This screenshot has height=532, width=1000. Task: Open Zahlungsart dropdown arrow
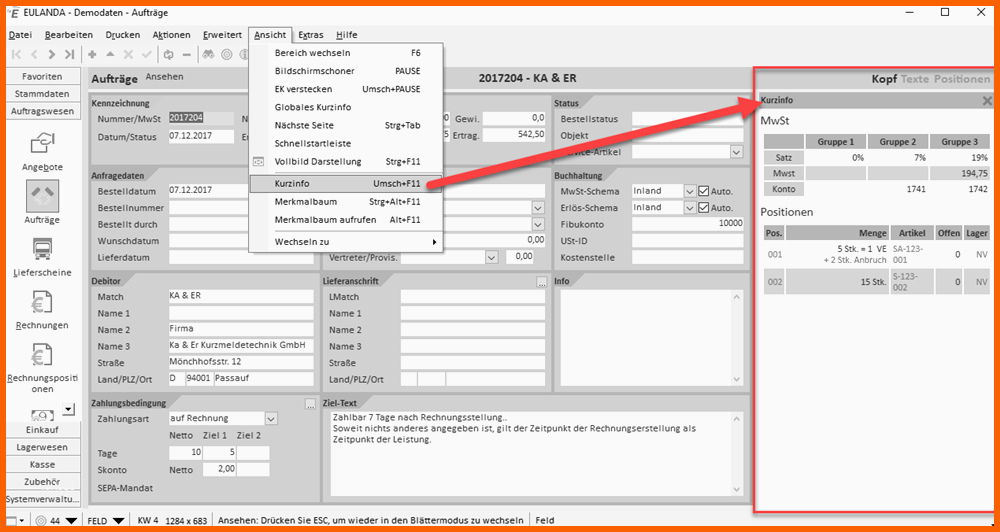(x=272, y=418)
